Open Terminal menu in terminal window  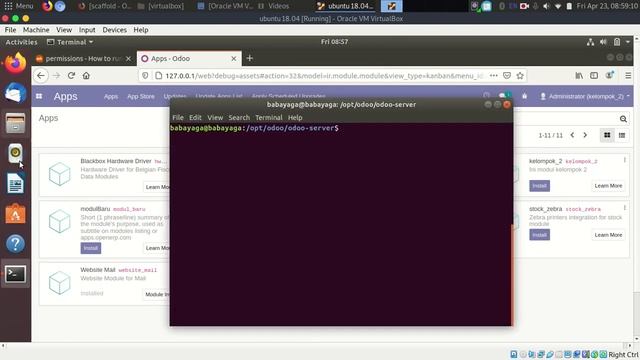(x=269, y=118)
